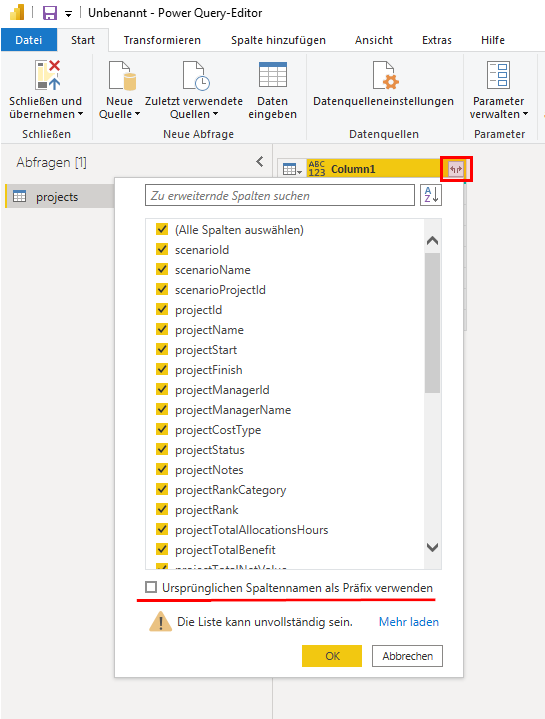Image resolution: width=545 pixels, height=719 pixels.
Task: Click the save icon in title bar
Action: pos(50,13)
